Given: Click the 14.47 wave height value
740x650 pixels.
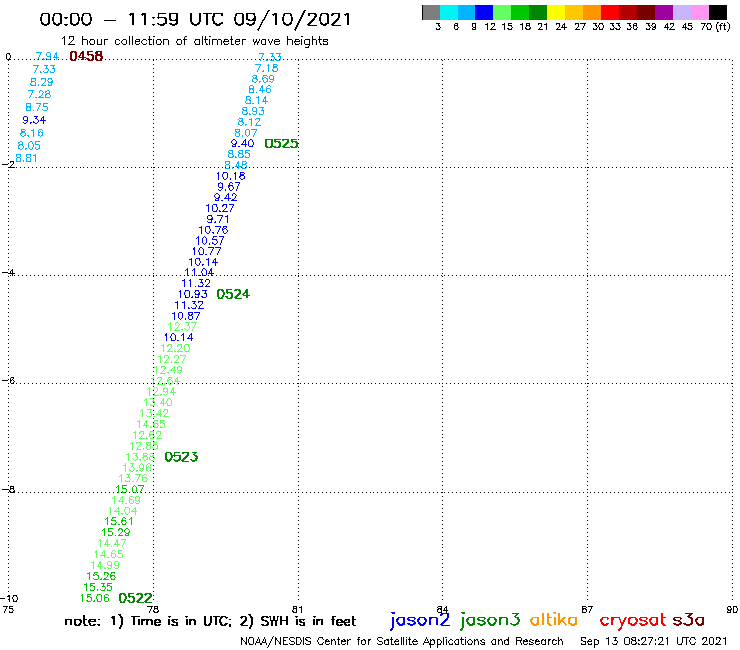Looking at the screenshot, I should pyautogui.click(x=112, y=543).
